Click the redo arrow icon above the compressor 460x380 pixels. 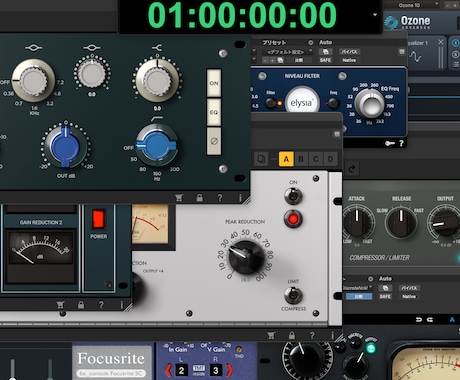point(351,169)
